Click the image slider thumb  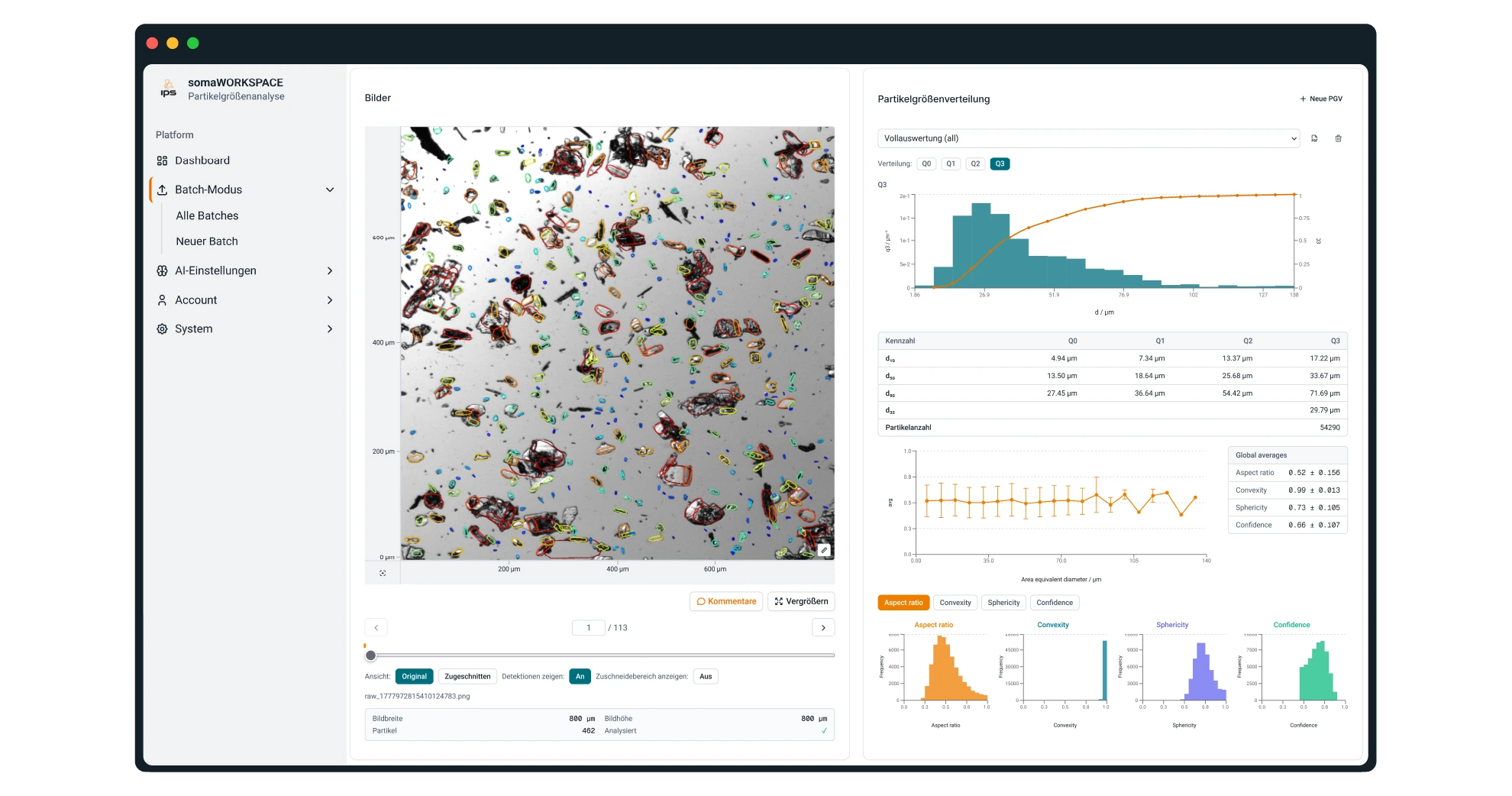click(371, 655)
